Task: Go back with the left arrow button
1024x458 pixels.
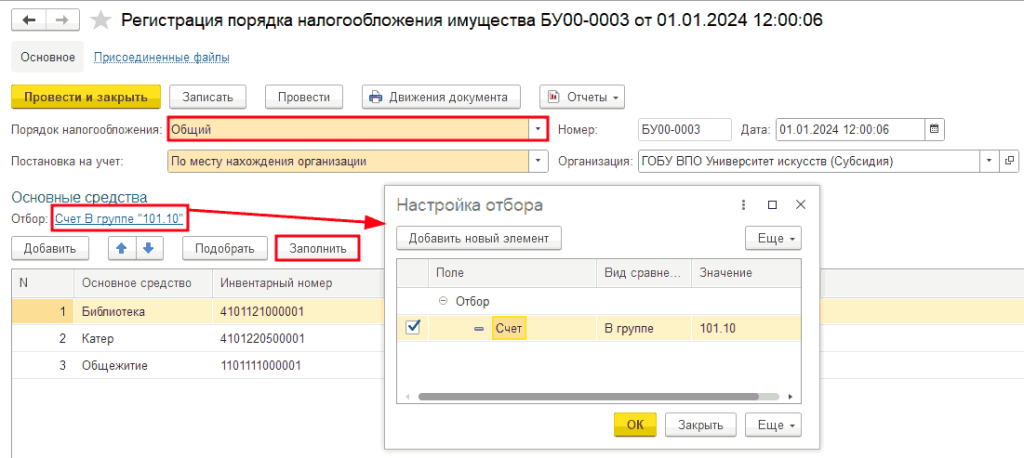Action: [29, 20]
